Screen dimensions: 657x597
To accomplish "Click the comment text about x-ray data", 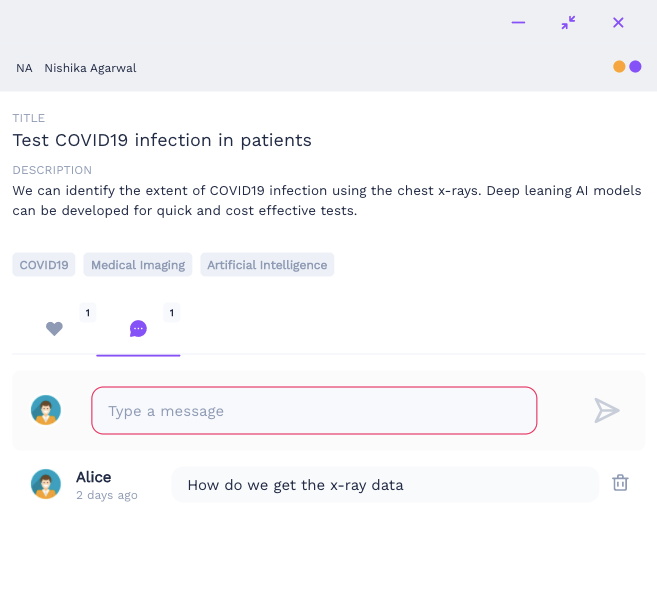I will click(x=295, y=485).
